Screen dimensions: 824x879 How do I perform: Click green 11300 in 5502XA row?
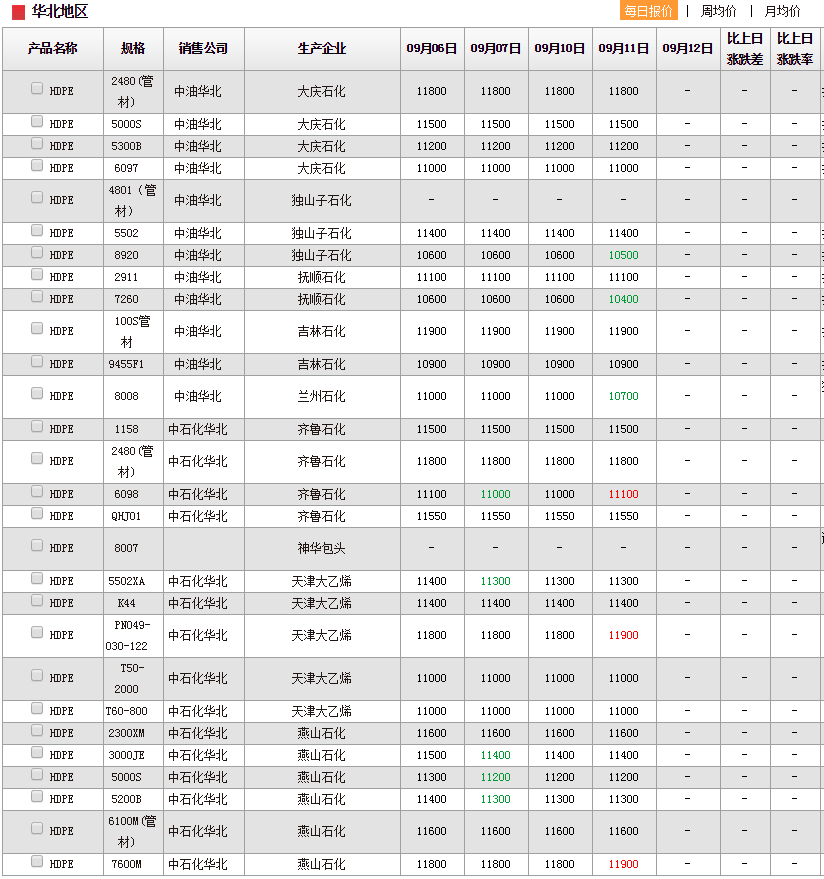(496, 581)
